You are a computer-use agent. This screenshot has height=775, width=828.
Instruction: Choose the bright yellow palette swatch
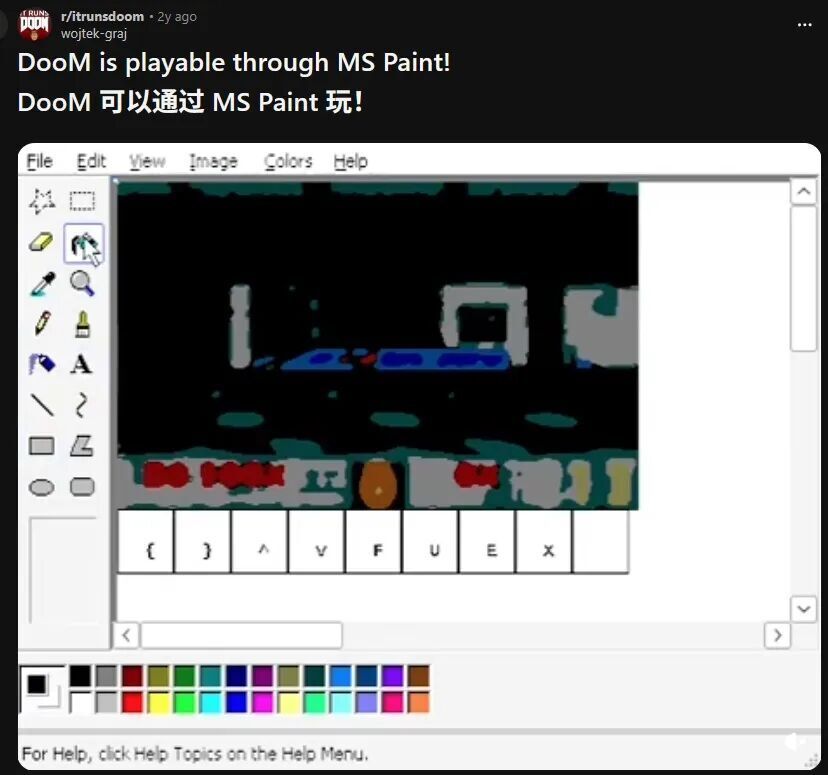point(158,702)
